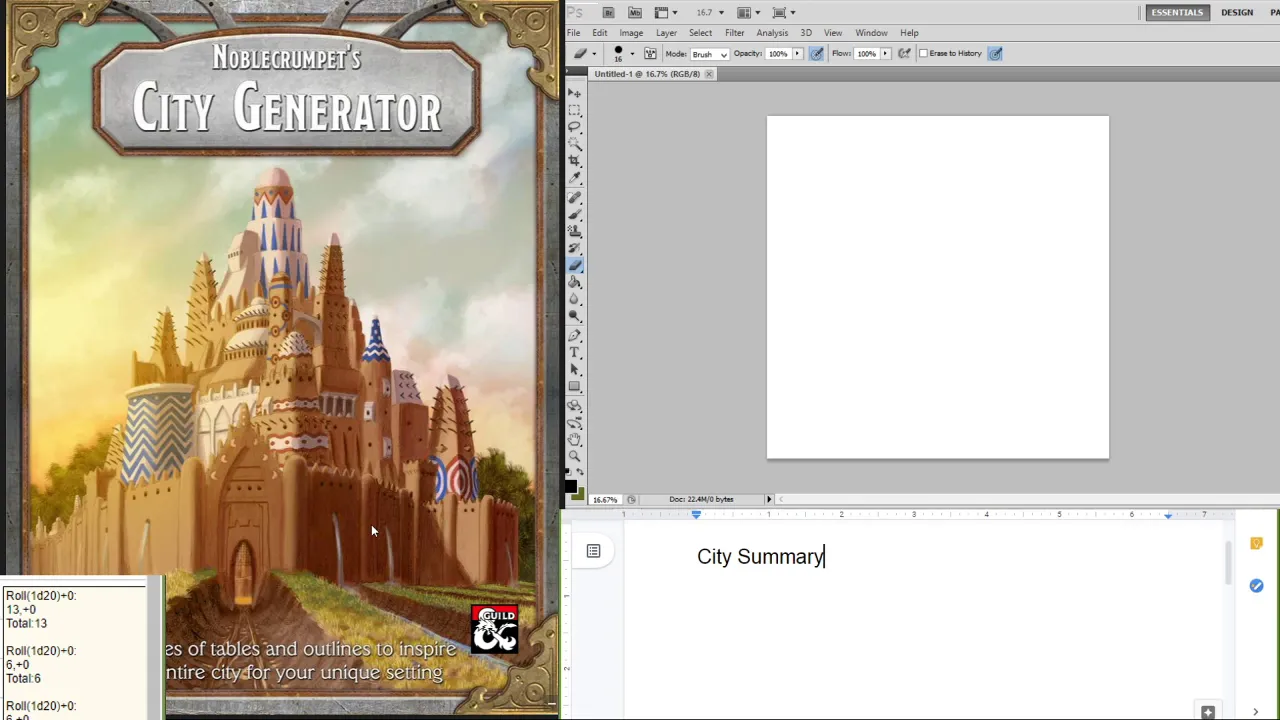Open the Filter menu
Screen dimensions: 1280x720
[x=735, y=33]
